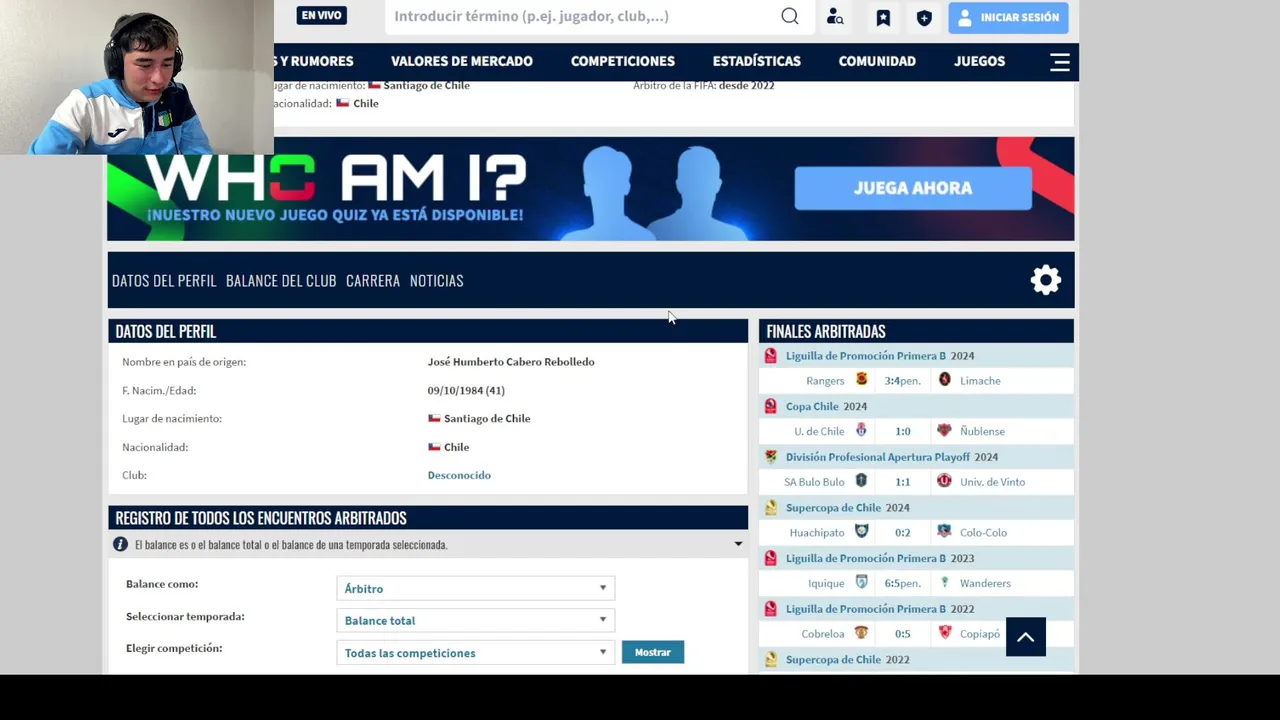The width and height of the screenshot is (1280, 720).
Task: Click the Ñublense team name
Action: (982, 431)
